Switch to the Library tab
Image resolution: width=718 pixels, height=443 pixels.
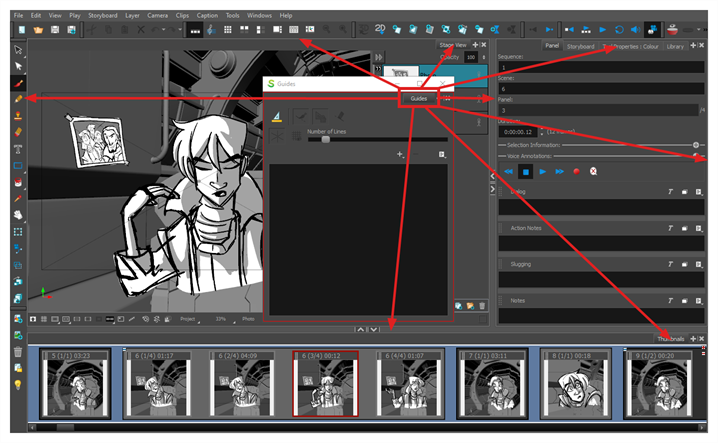pyautogui.click(x=674, y=46)
